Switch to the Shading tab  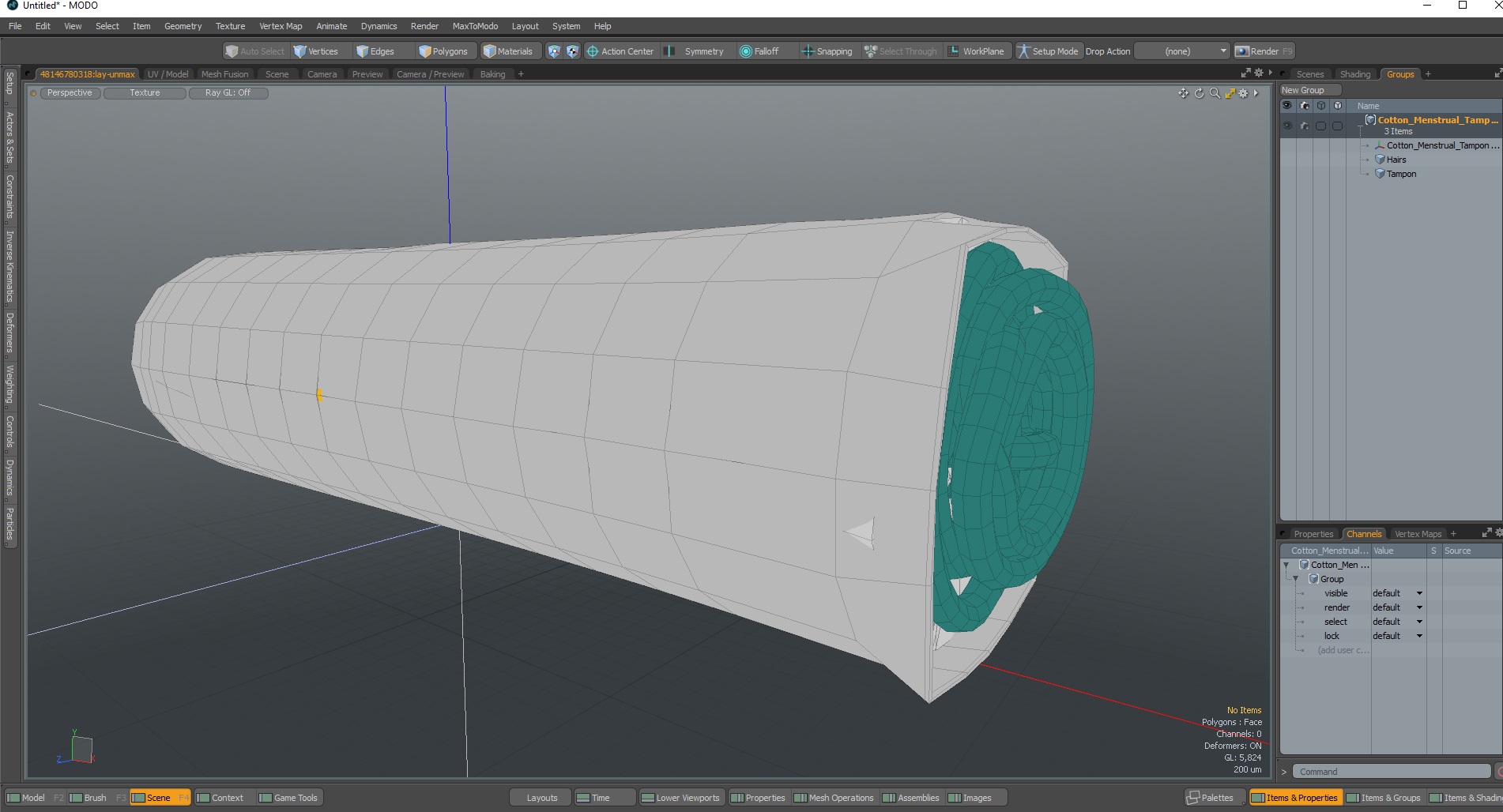coord(1355,74)
